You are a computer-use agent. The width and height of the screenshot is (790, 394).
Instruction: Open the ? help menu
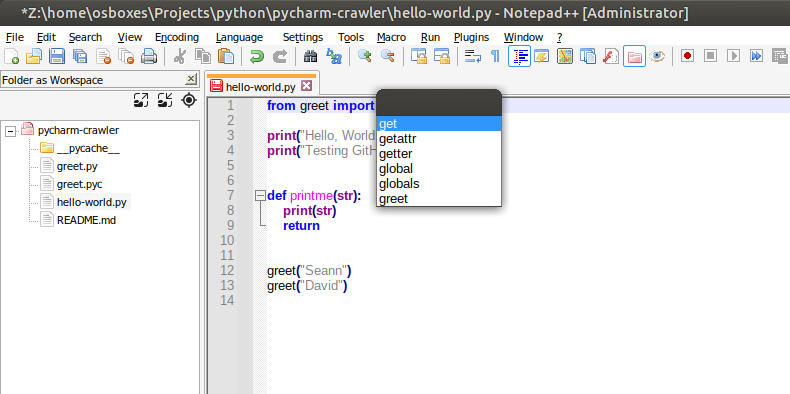click(x=559, y=37)
